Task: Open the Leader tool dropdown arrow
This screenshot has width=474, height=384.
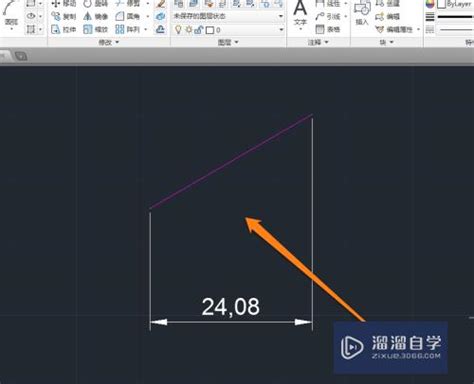Action: coord(346,16)
